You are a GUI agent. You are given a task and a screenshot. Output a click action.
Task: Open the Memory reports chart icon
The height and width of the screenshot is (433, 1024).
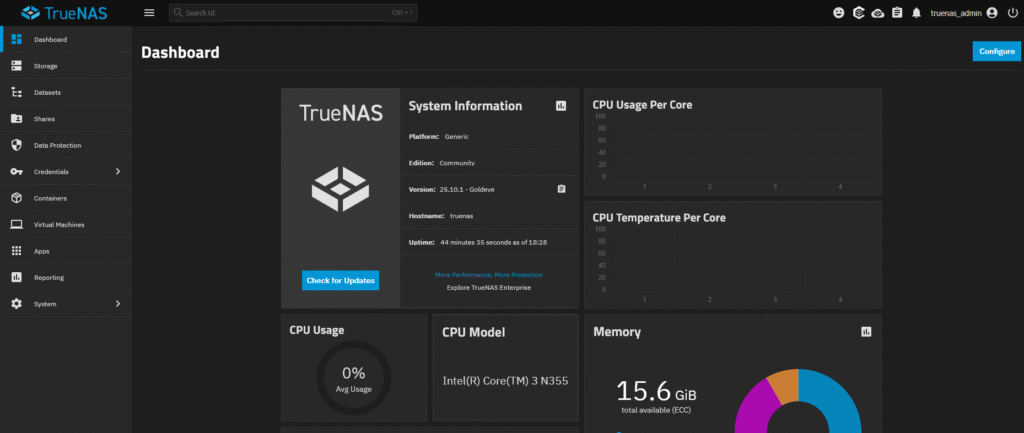click(x=866, y=332)
